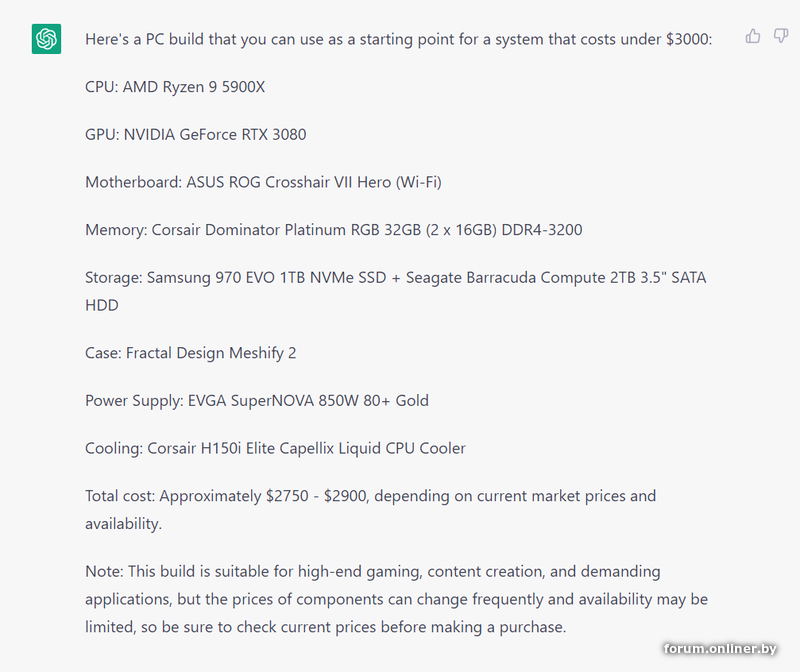Click the Corsair Dominator Platinum memory line

[333, 230]
